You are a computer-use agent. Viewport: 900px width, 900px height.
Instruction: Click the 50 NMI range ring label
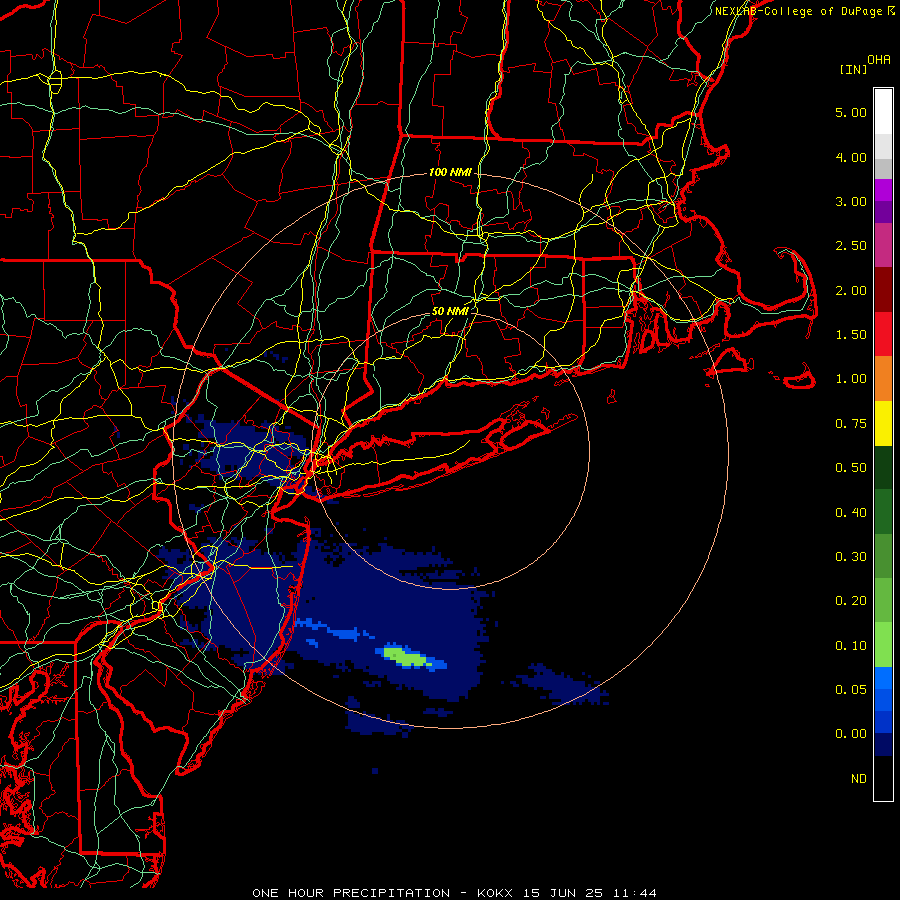pyautogui.click(x=450, y=311)
